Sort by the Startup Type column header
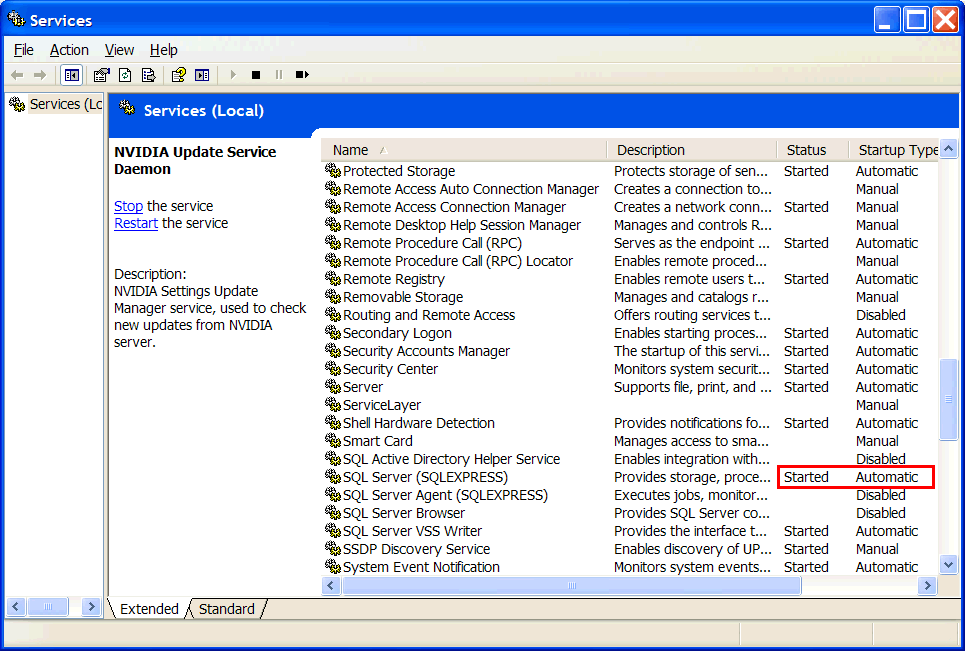This screenshot has height=651, width=965. tap(894, 150)
